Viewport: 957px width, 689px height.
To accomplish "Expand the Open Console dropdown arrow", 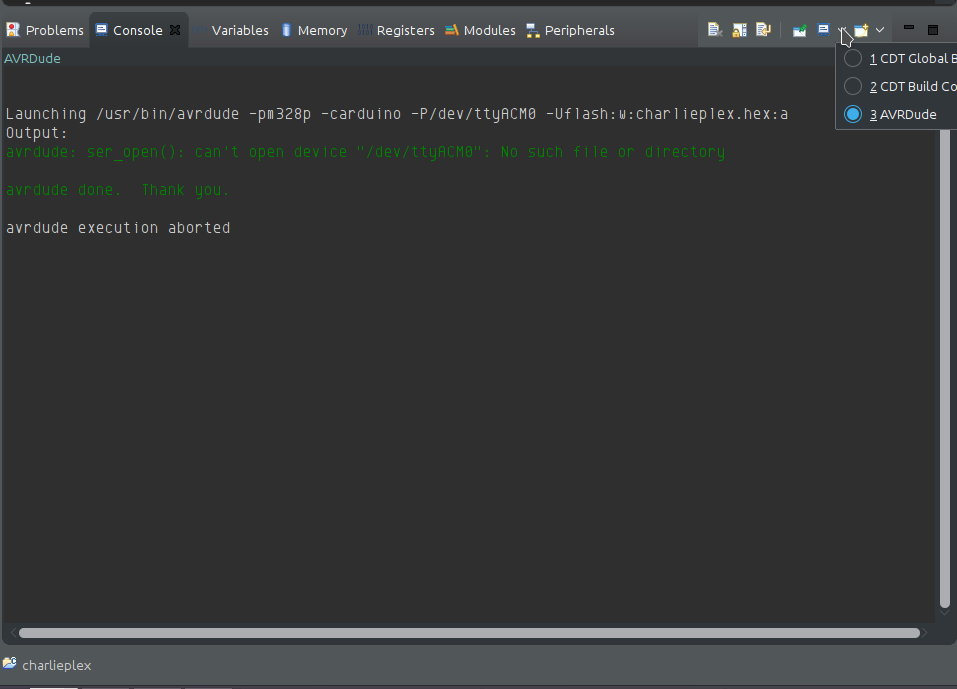I will coord(879,30).
